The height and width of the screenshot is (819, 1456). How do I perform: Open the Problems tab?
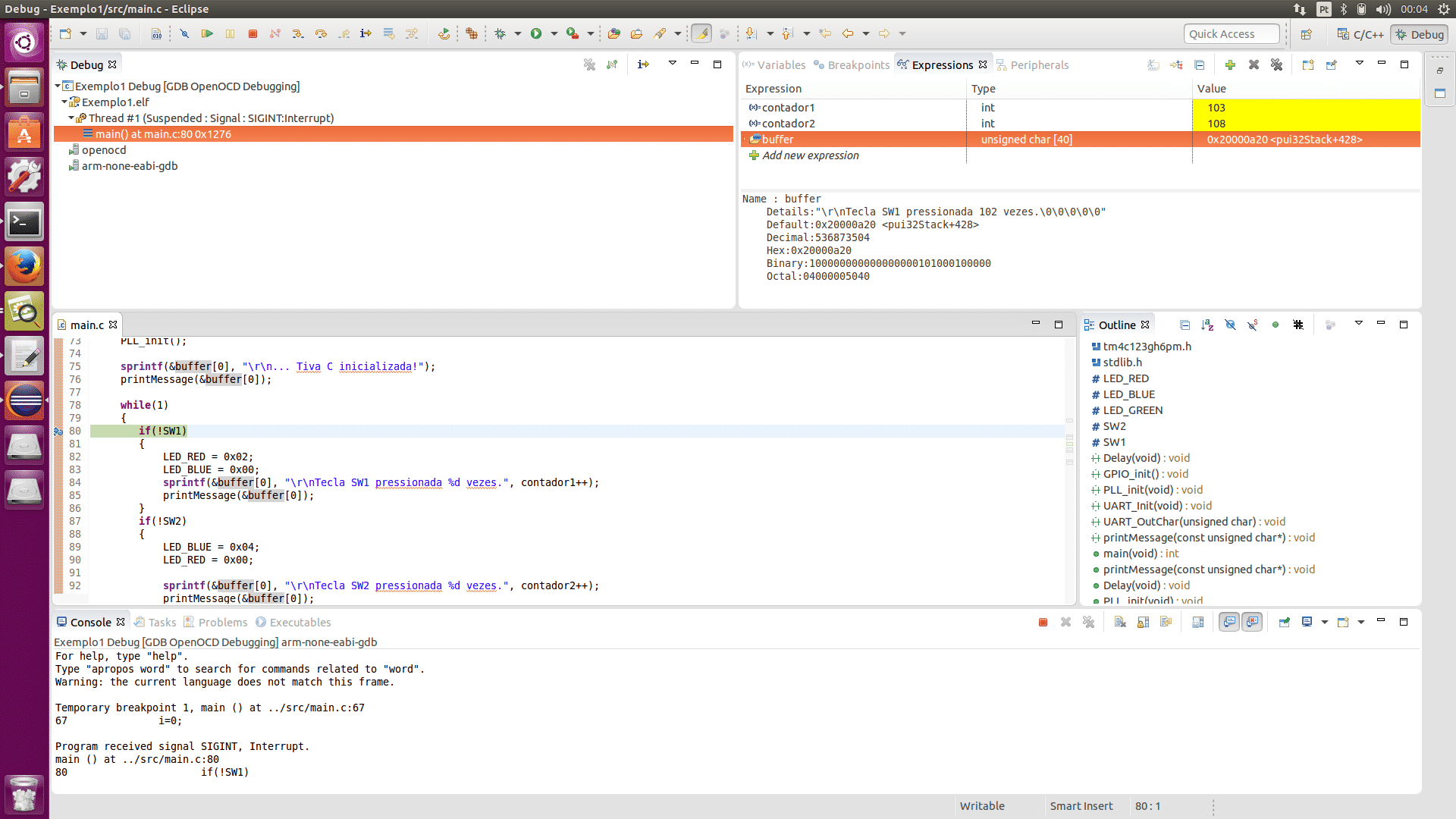coord(222,623)
